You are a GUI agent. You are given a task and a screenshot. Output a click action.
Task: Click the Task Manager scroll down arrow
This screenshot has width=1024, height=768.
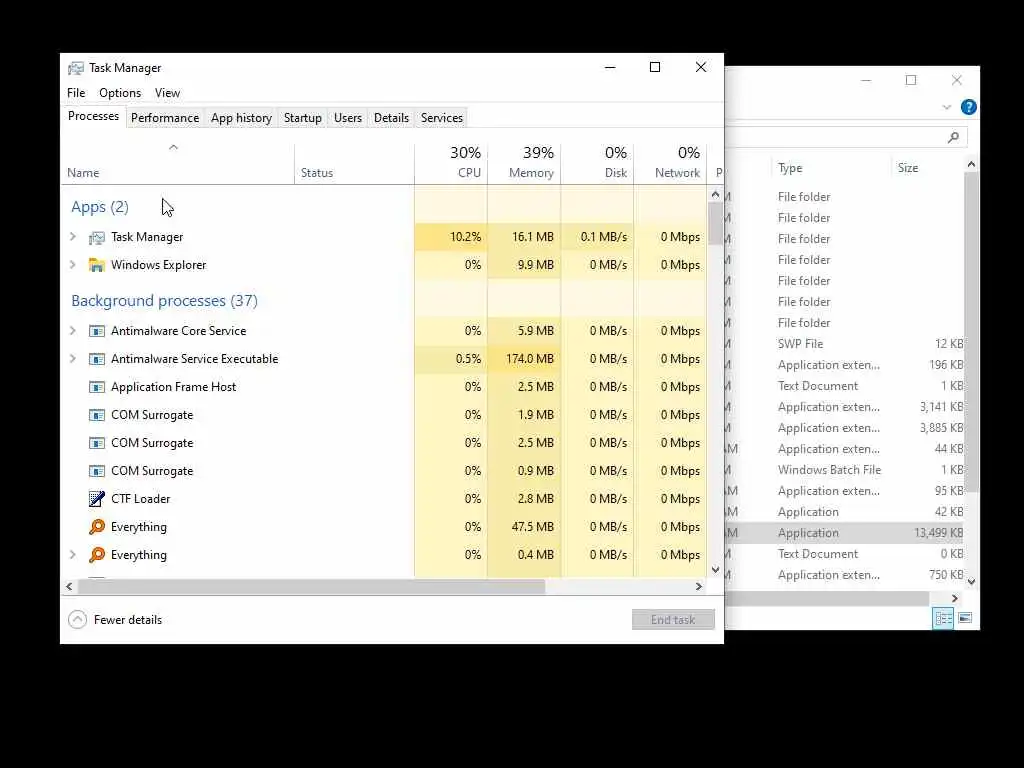click(x=715, y=569)
